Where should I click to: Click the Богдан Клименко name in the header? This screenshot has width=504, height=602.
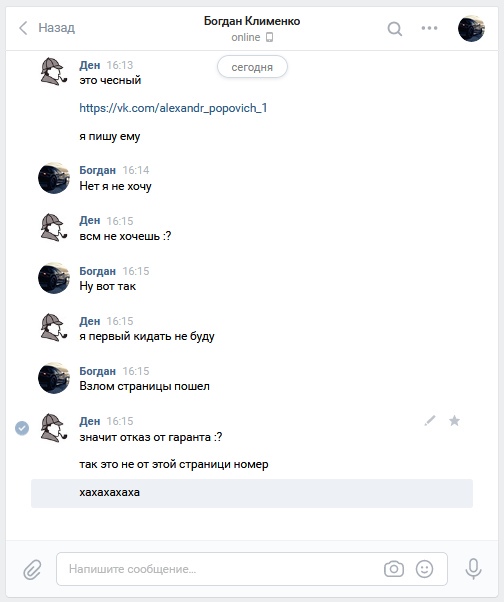click(x=252, y=21)
